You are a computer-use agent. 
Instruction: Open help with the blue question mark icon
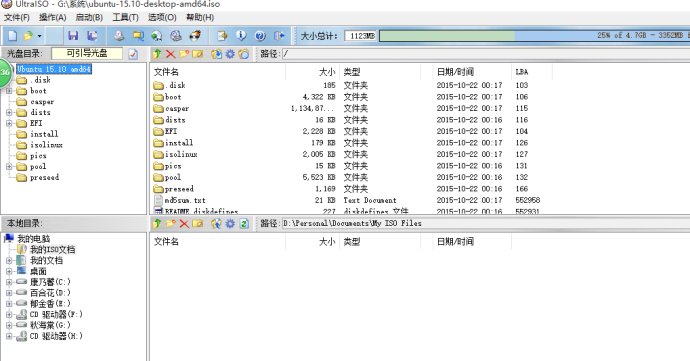[x=260, y=36]
